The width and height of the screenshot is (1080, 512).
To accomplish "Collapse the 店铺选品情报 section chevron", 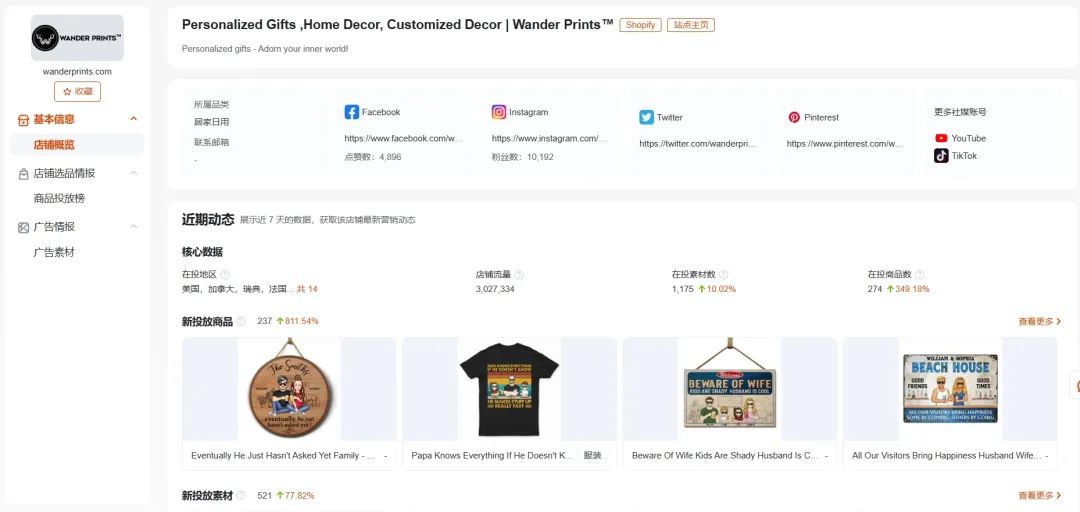I will [x=134, y=172].
